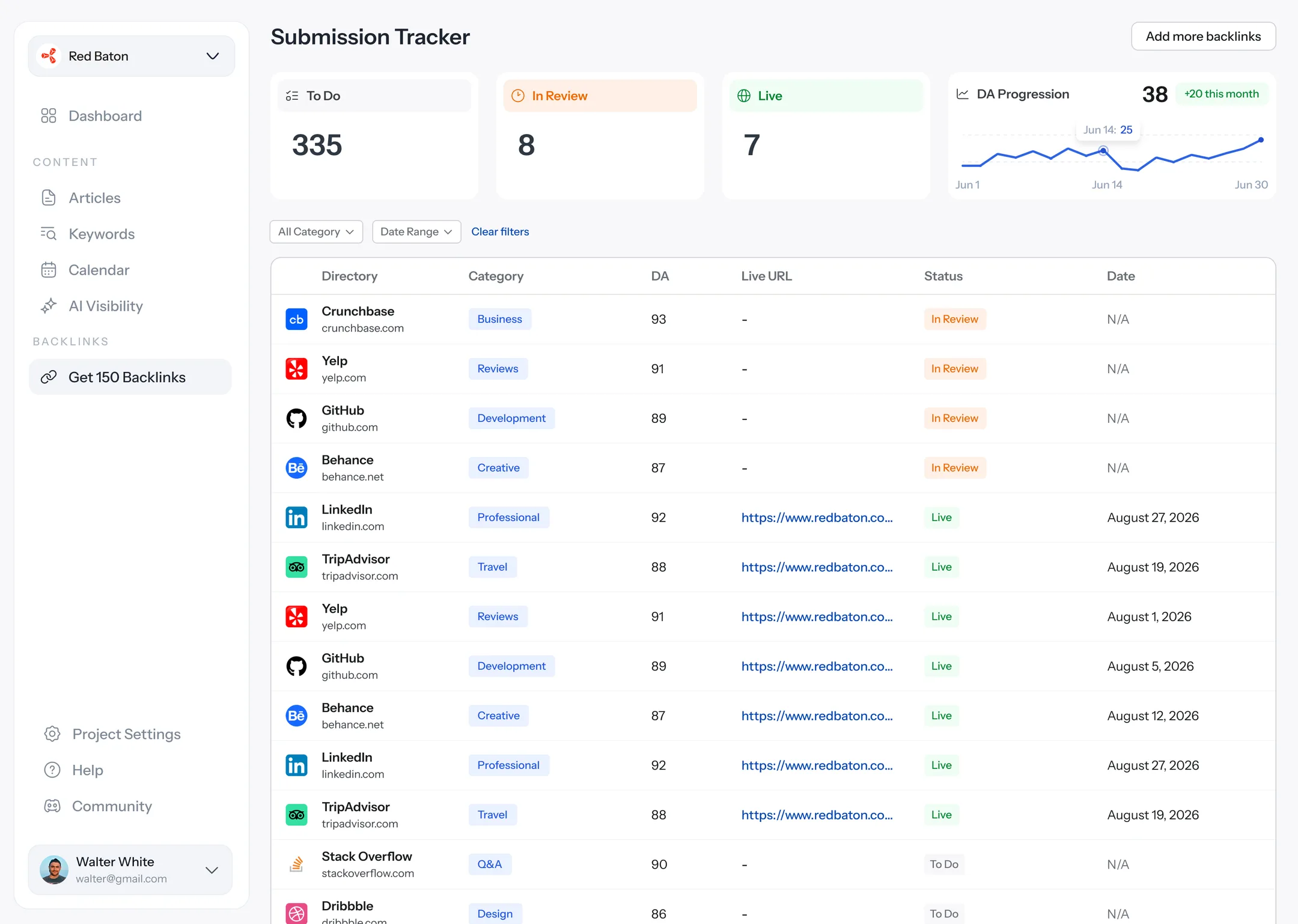Click the Clear filters link

(x=500, y=232)
